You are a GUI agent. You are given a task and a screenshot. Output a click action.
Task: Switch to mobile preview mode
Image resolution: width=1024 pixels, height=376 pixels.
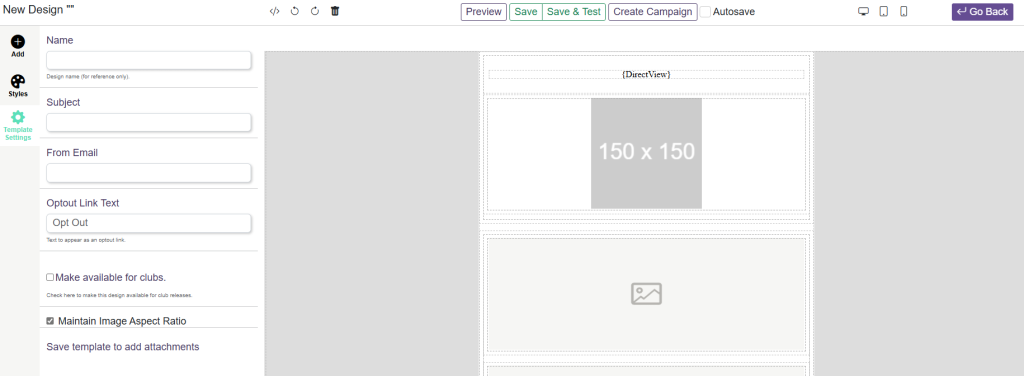tap(904, 12)
